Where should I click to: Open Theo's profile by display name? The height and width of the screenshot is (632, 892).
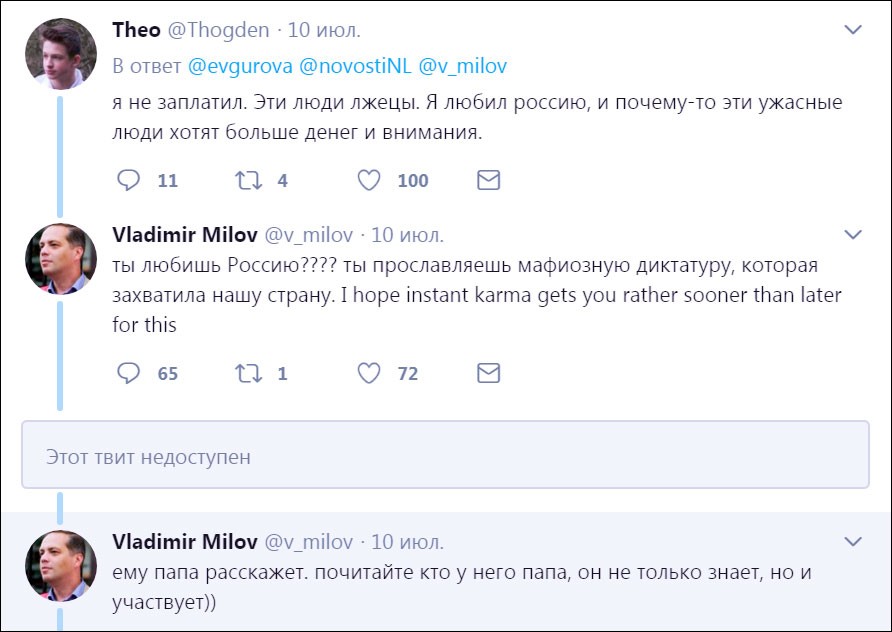(x=137, y=30)
